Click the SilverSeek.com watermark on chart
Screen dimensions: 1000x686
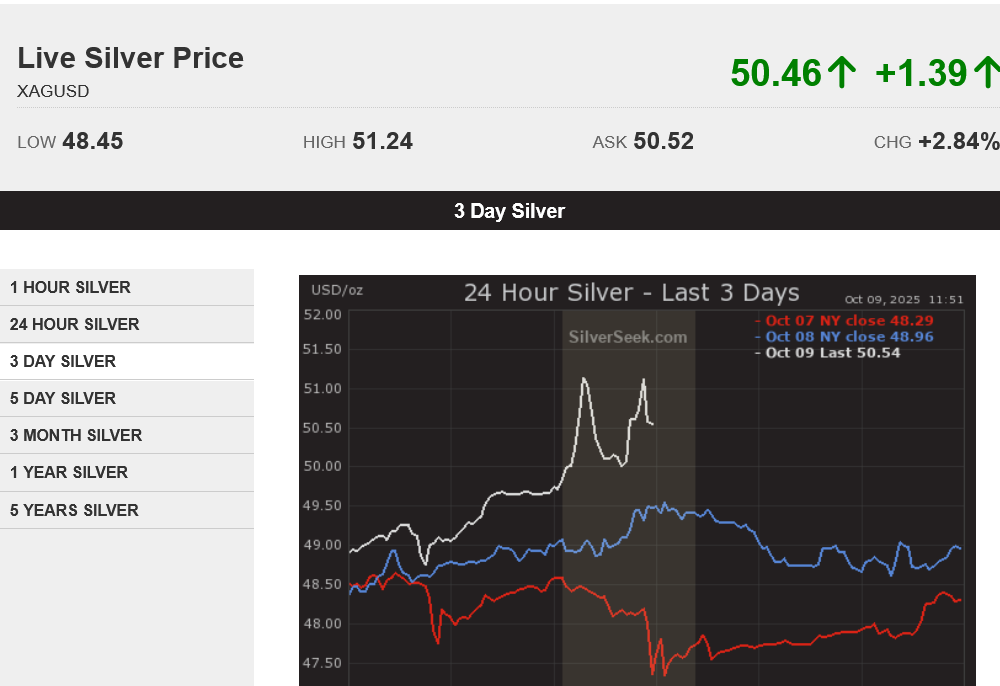(627, 337)
